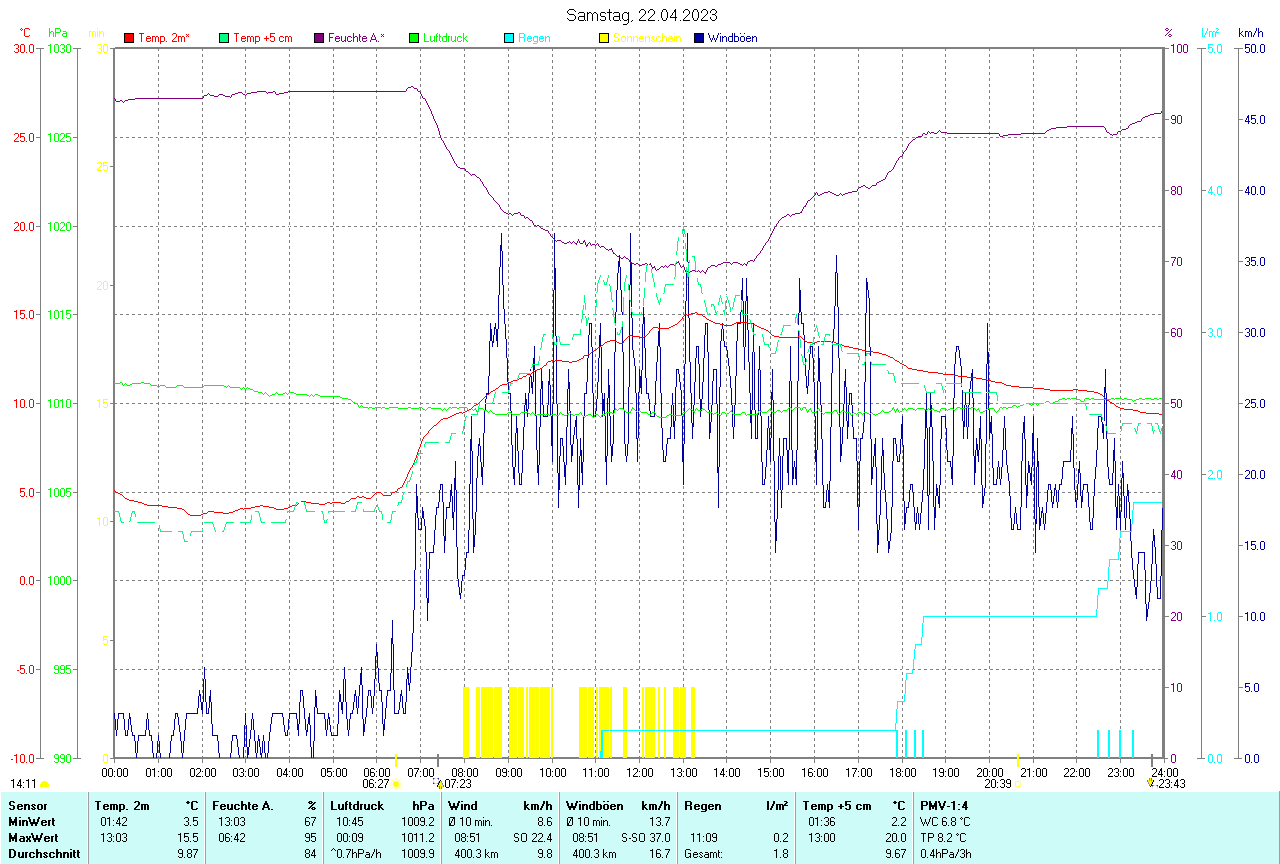Screen dimensions: 1280x864
Task: Click the '^0.7hPa/h' value
Action: [x=356, y=854]
